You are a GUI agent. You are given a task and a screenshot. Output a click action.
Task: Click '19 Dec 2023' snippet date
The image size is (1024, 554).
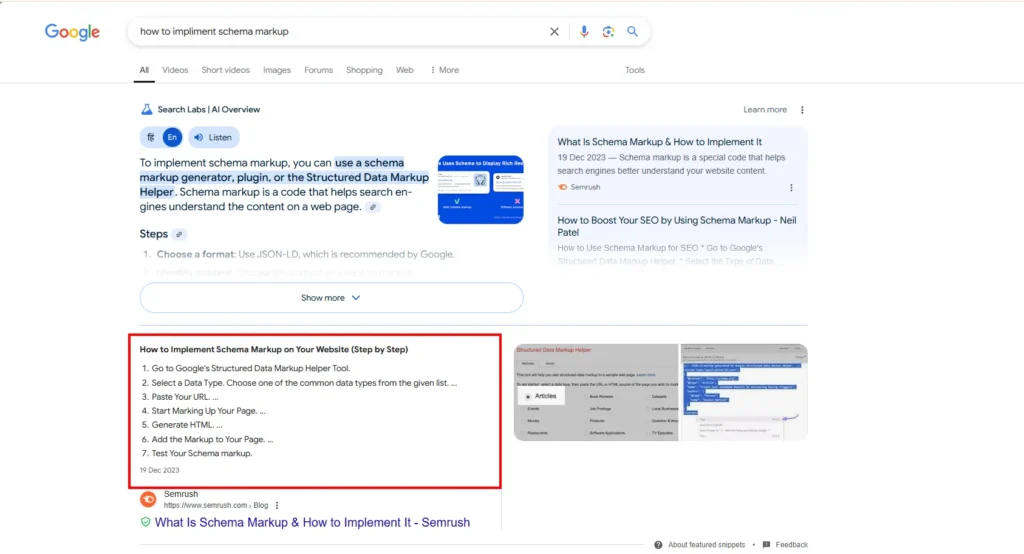(x=159, y=470)
